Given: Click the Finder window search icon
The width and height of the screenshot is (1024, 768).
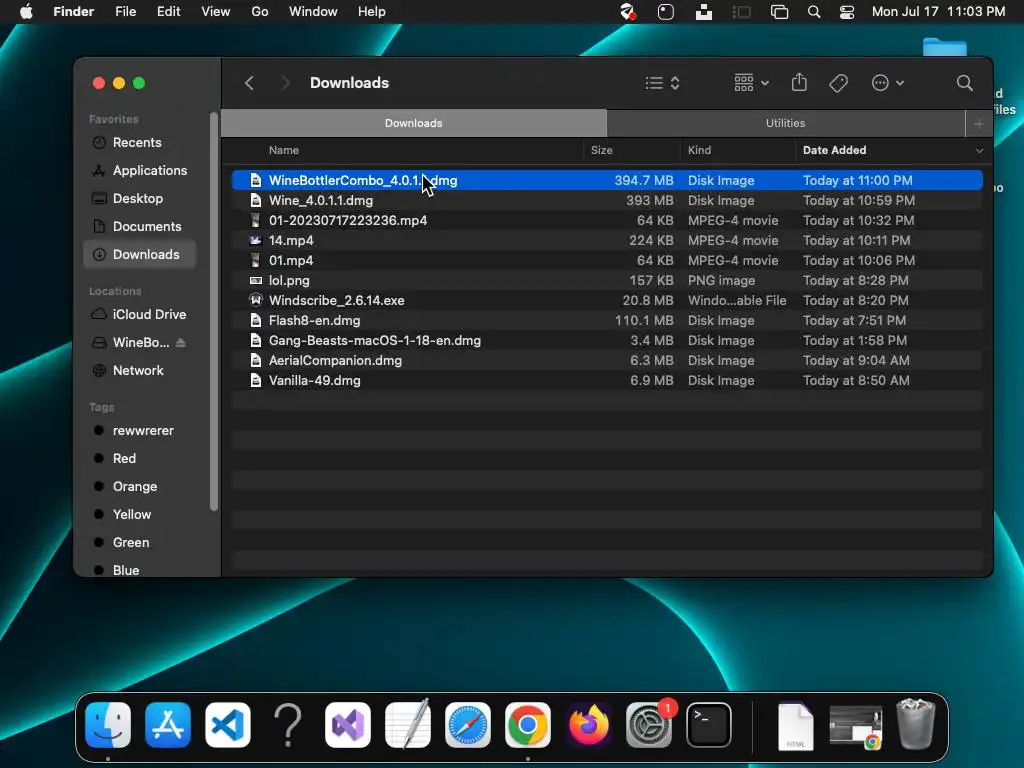Looking at the screenshot, I should click(965, 83).
